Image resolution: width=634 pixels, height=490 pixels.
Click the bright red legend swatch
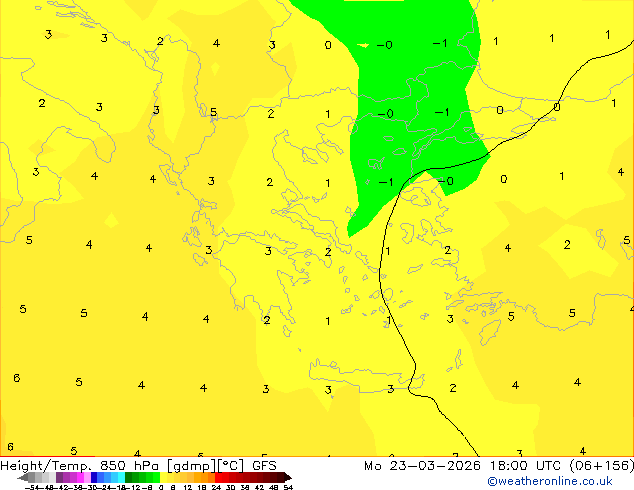pyautogui.click(x=218, y=477)
